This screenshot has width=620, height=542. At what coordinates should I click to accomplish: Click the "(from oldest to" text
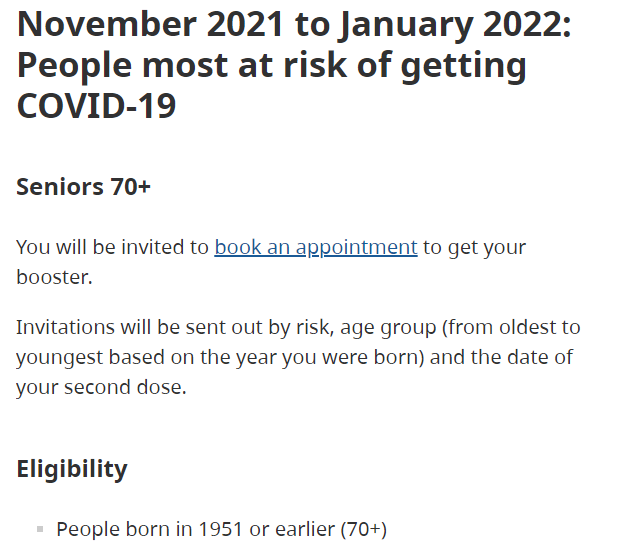click(x=511, y=328)
